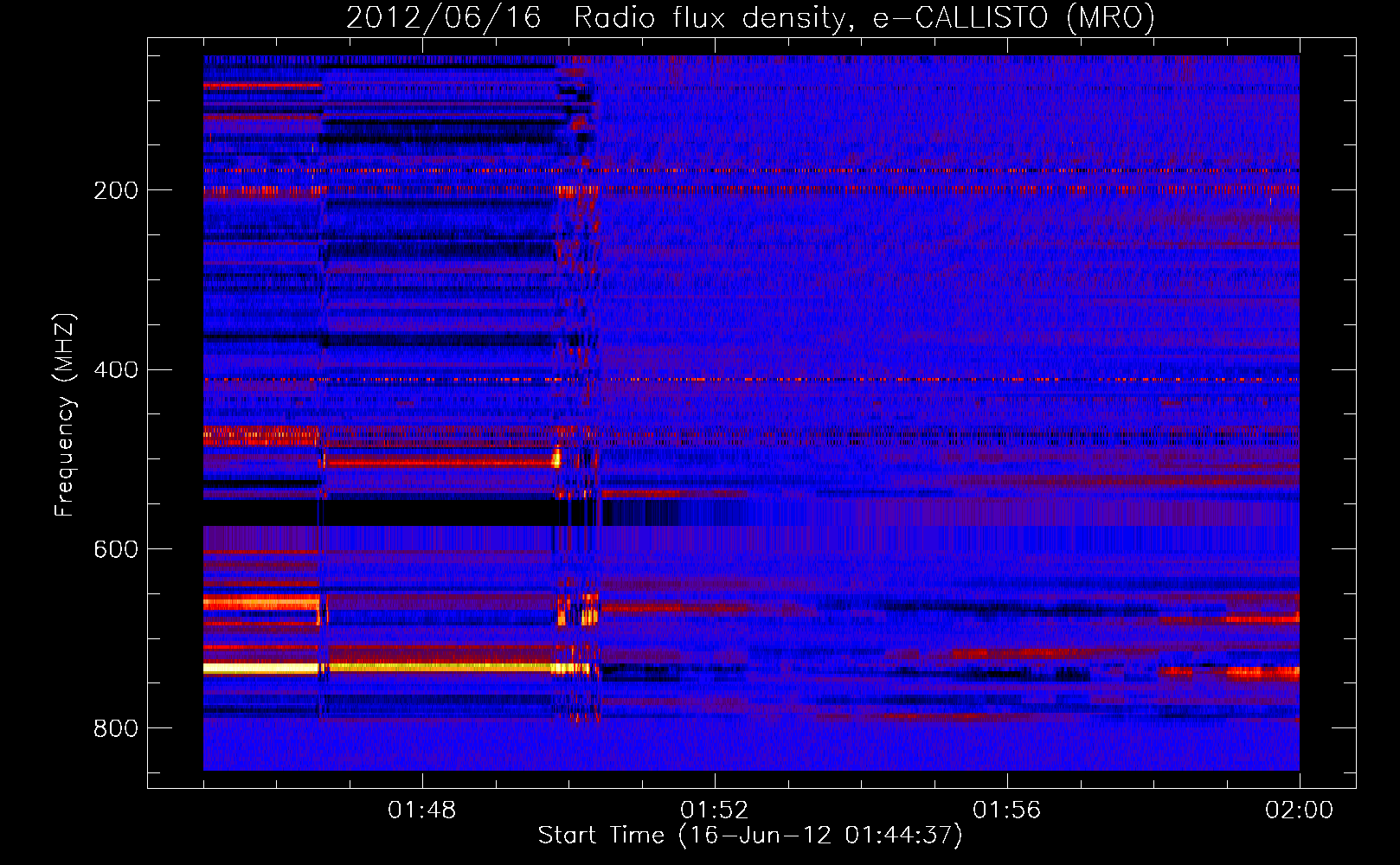
Task: Click the 200 frequency tick label
Action: click(116, 190)
